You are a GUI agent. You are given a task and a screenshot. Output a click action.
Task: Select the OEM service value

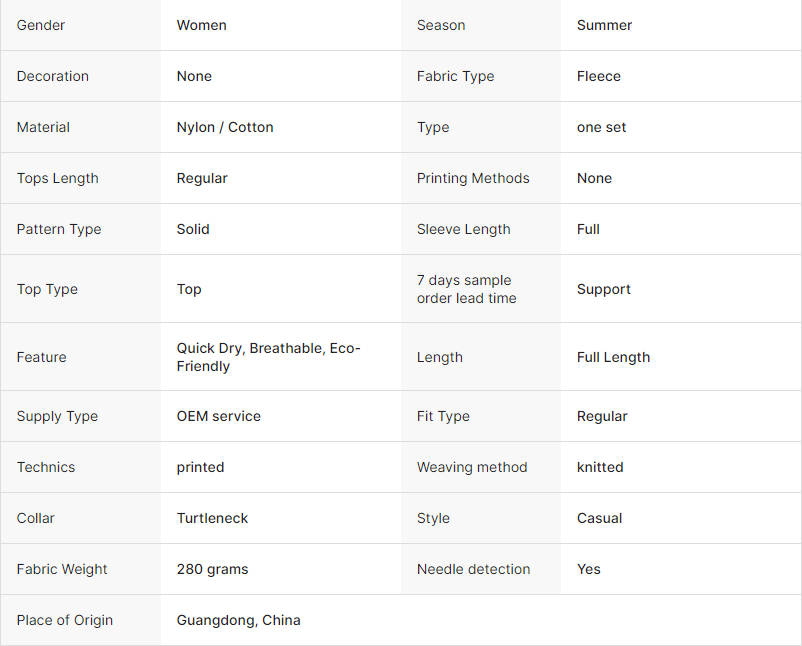pyautogui.click(x=218, y=416)
